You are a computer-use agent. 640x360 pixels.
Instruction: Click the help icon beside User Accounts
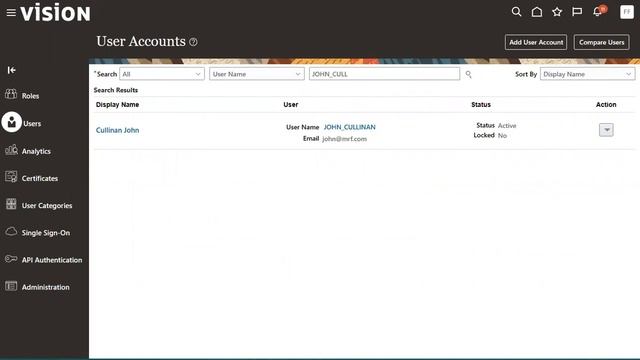pos(193,42)
